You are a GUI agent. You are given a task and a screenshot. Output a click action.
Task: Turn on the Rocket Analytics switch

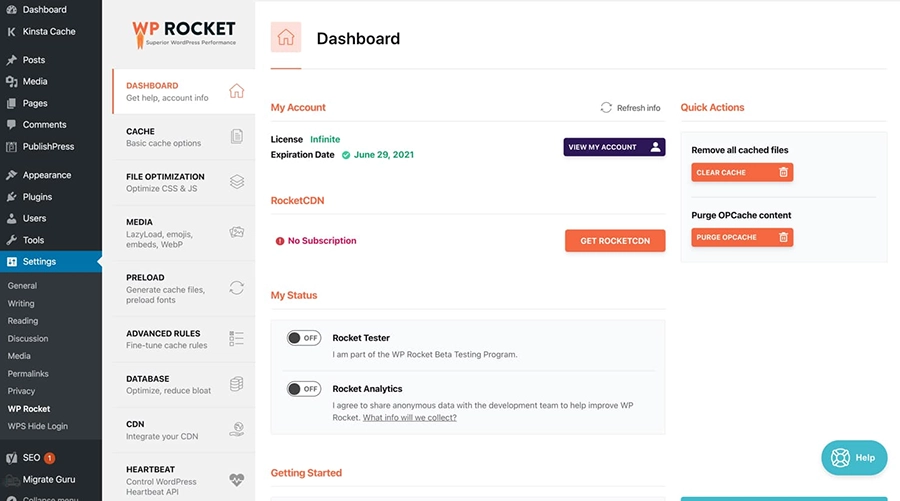tap(304, 389)
